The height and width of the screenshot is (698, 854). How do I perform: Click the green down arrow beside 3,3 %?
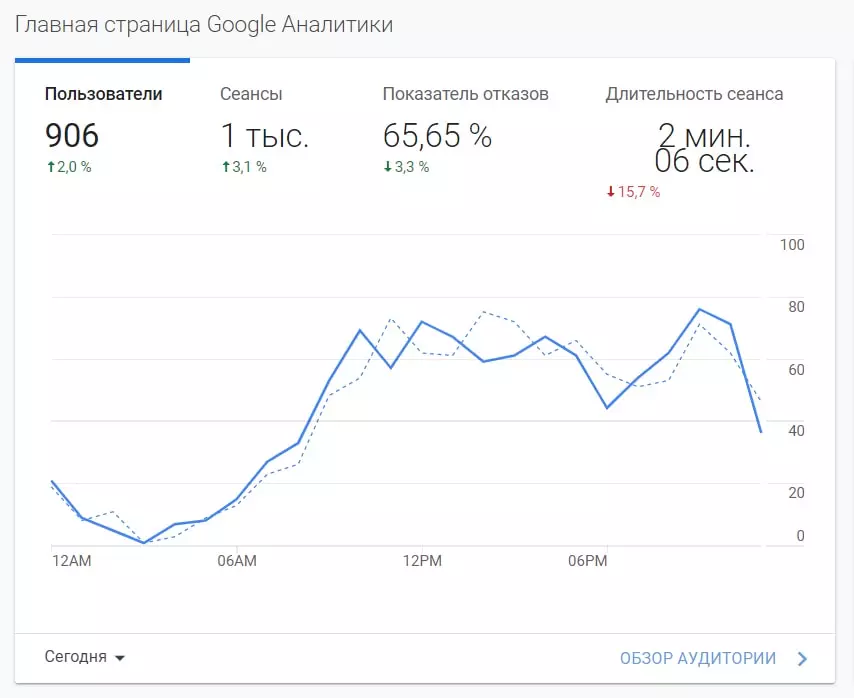pyautogui.click(x=388, y=167)
